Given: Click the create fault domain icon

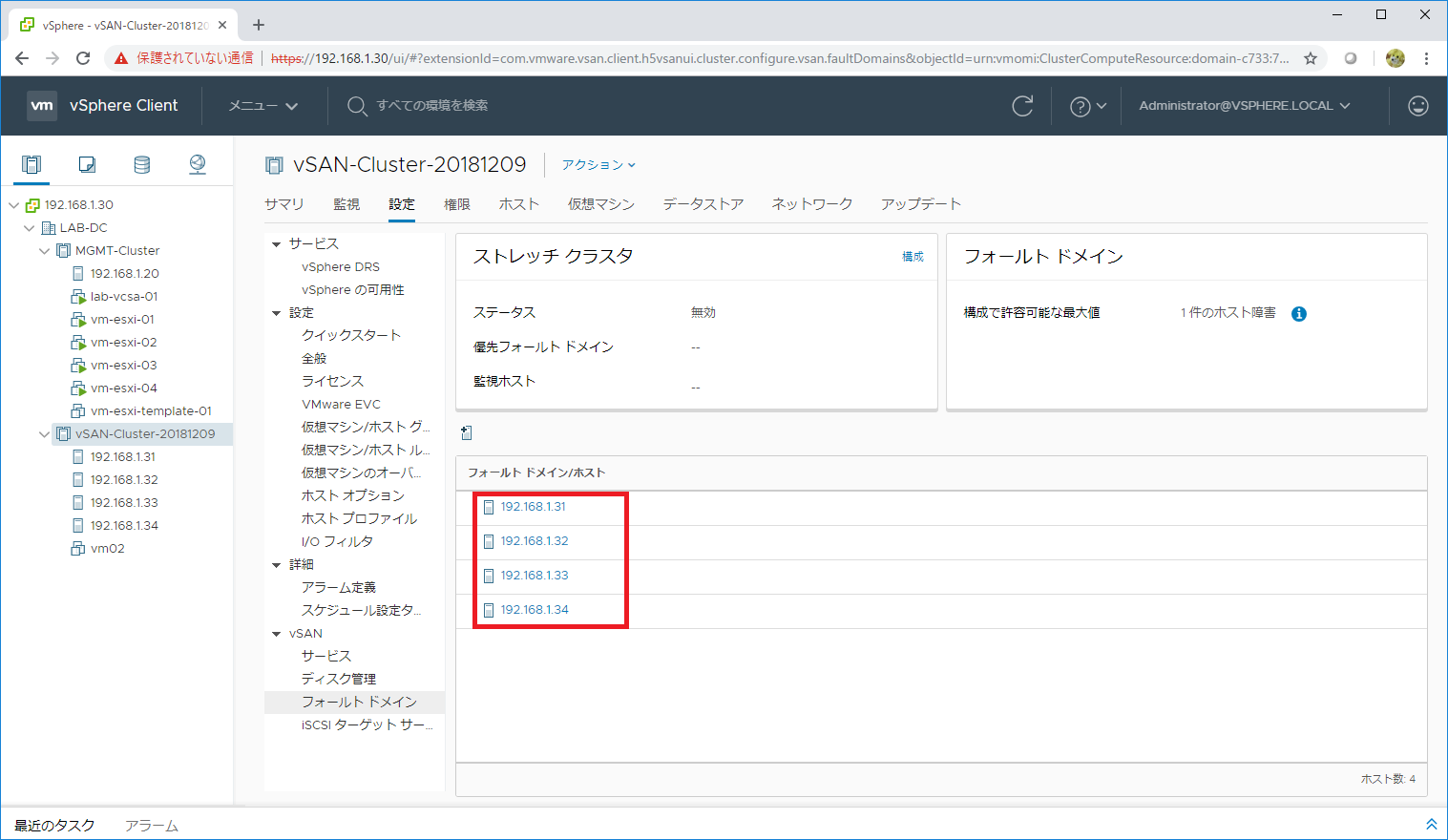Looking at the screenshot, I should [x=467, y=433].
